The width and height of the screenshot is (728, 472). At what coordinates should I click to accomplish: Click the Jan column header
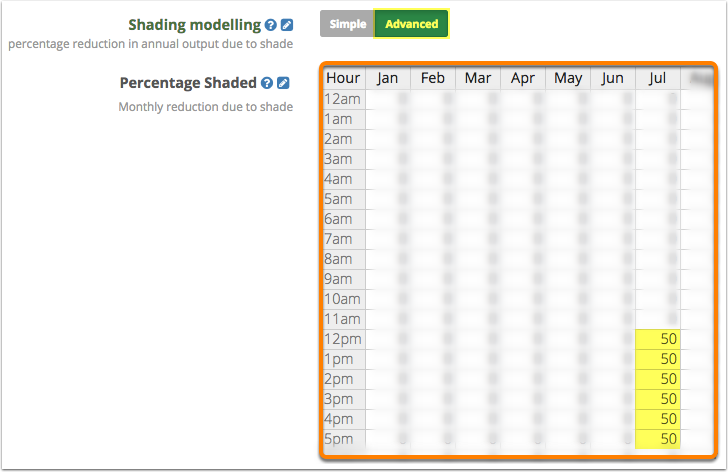coord(387,78)
